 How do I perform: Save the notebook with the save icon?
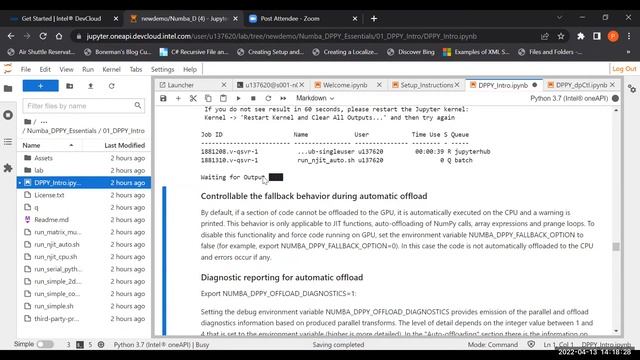click(163, 98)
